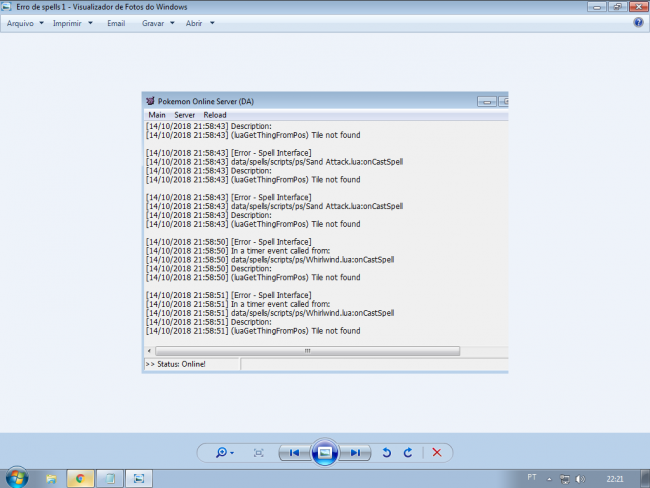Screen dimensions: 650x488
Task: Open the photo viewer help icon
Action: coord(638,22)
